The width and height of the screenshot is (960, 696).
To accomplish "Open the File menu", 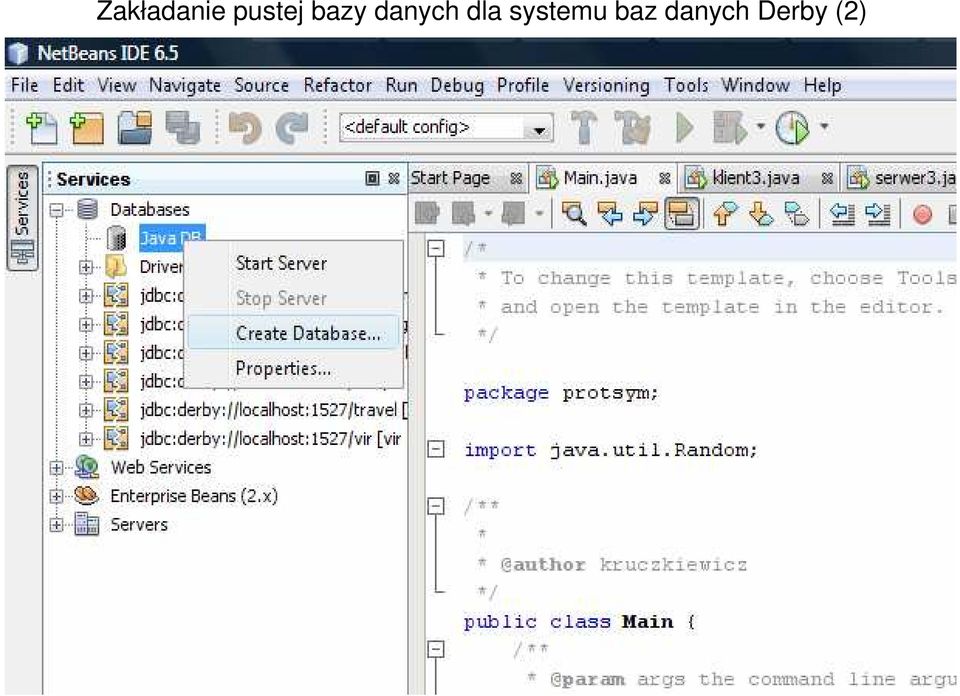I will point(24,85).
